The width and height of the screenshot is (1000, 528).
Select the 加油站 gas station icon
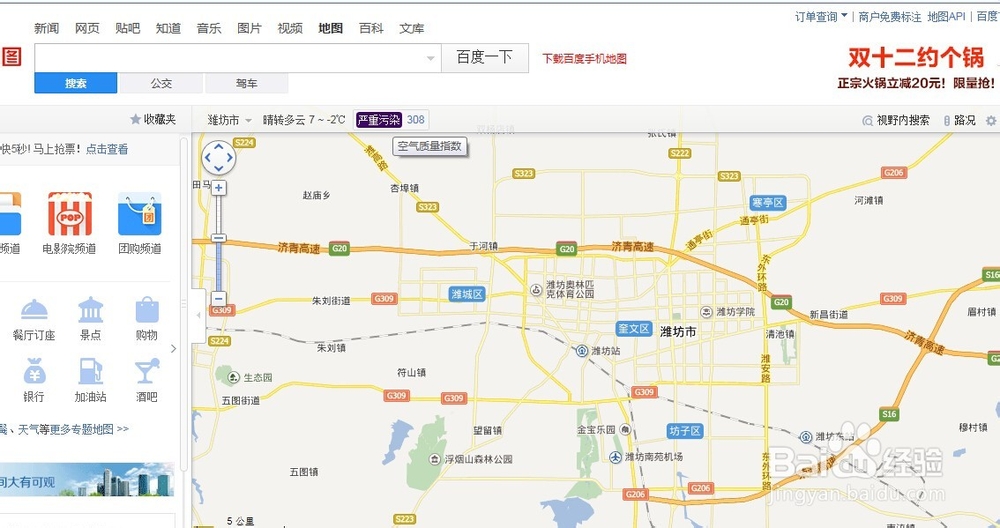[91, 371]
